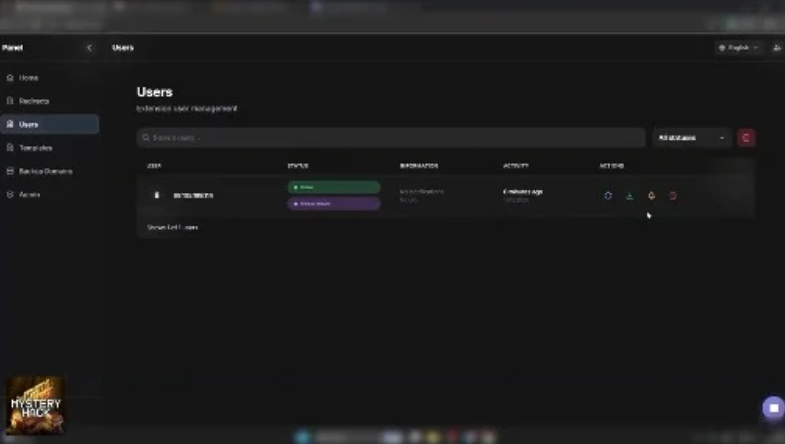Open the account icon at top right
785x444 pixels.
tap(776, 48)
